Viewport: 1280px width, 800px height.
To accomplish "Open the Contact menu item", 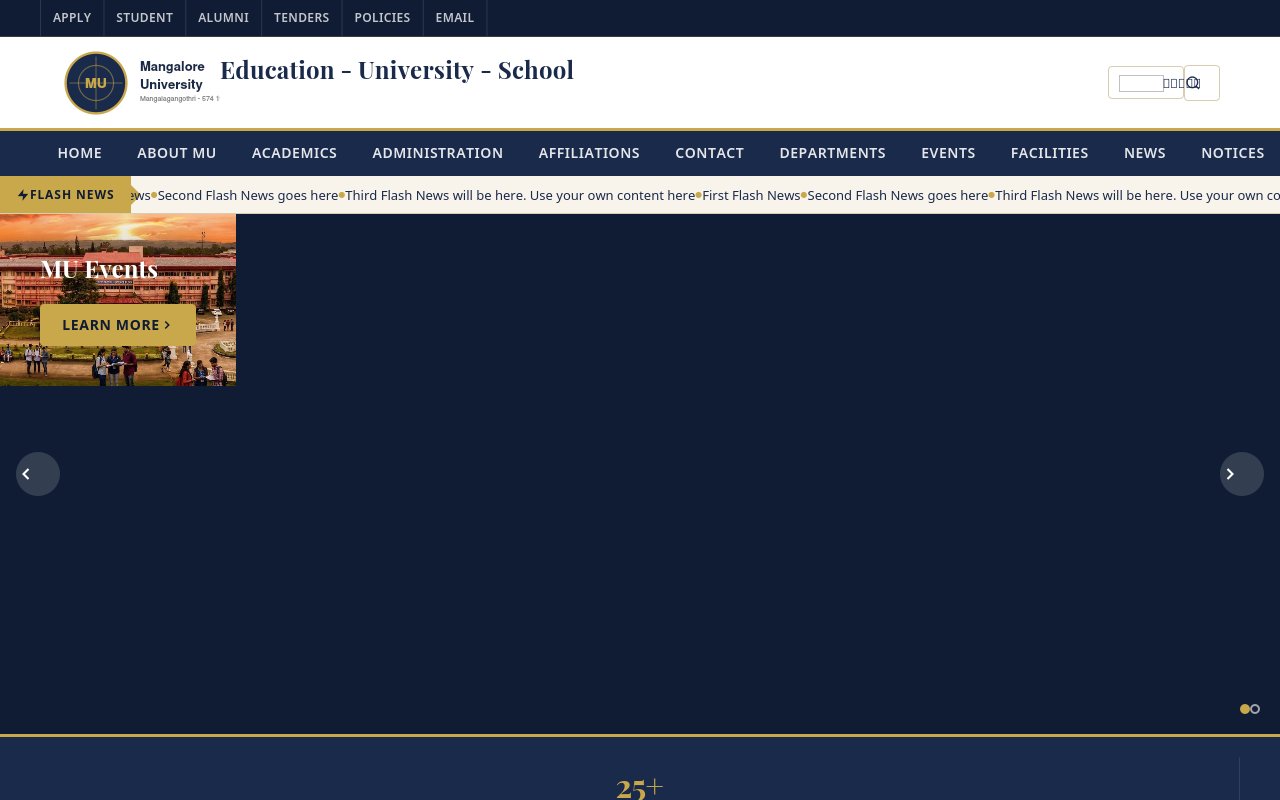I will 710,153.
